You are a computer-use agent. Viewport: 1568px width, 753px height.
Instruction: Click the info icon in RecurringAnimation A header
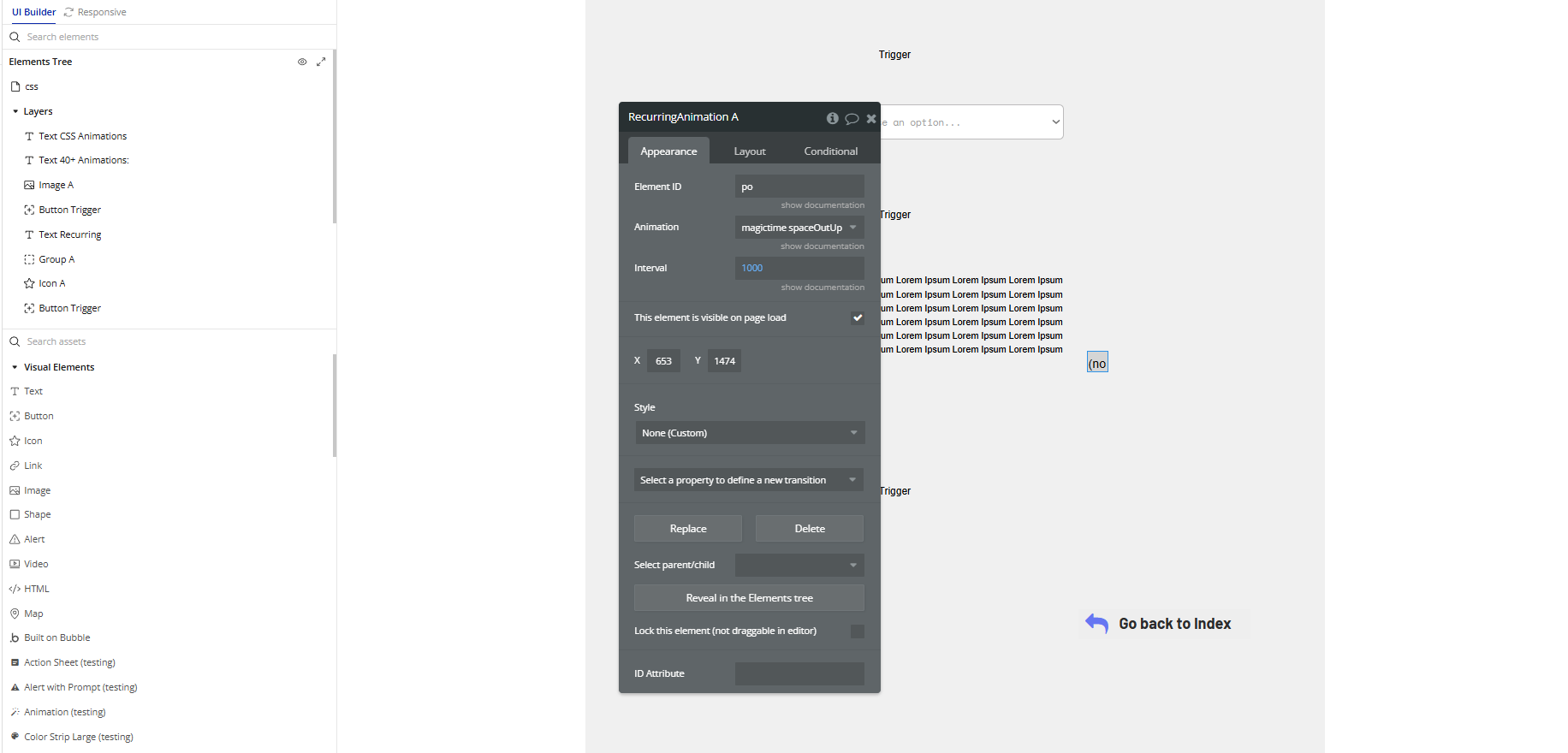pyautogui.click(x=832, y=118)
